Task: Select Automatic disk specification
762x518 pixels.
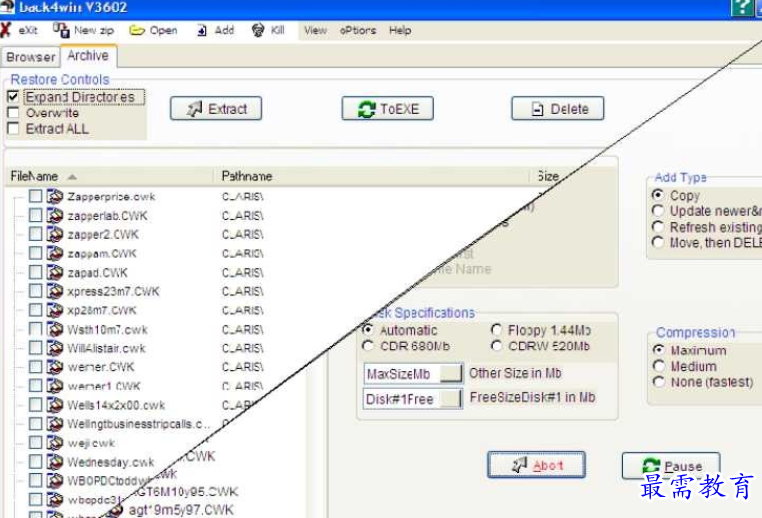Action: click(368, 330)
